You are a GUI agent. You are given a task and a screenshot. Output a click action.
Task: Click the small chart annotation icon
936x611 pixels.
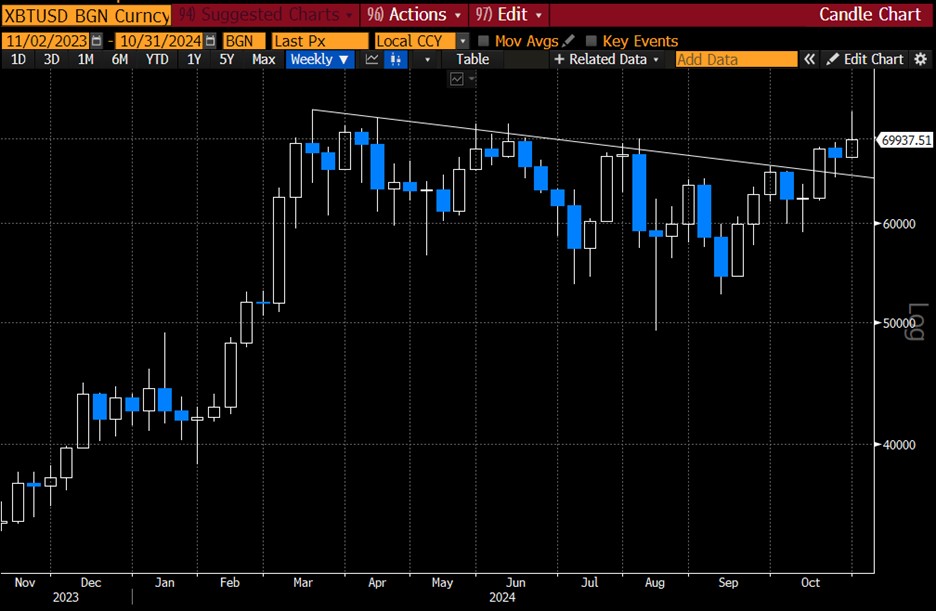(x=457, y=79)
